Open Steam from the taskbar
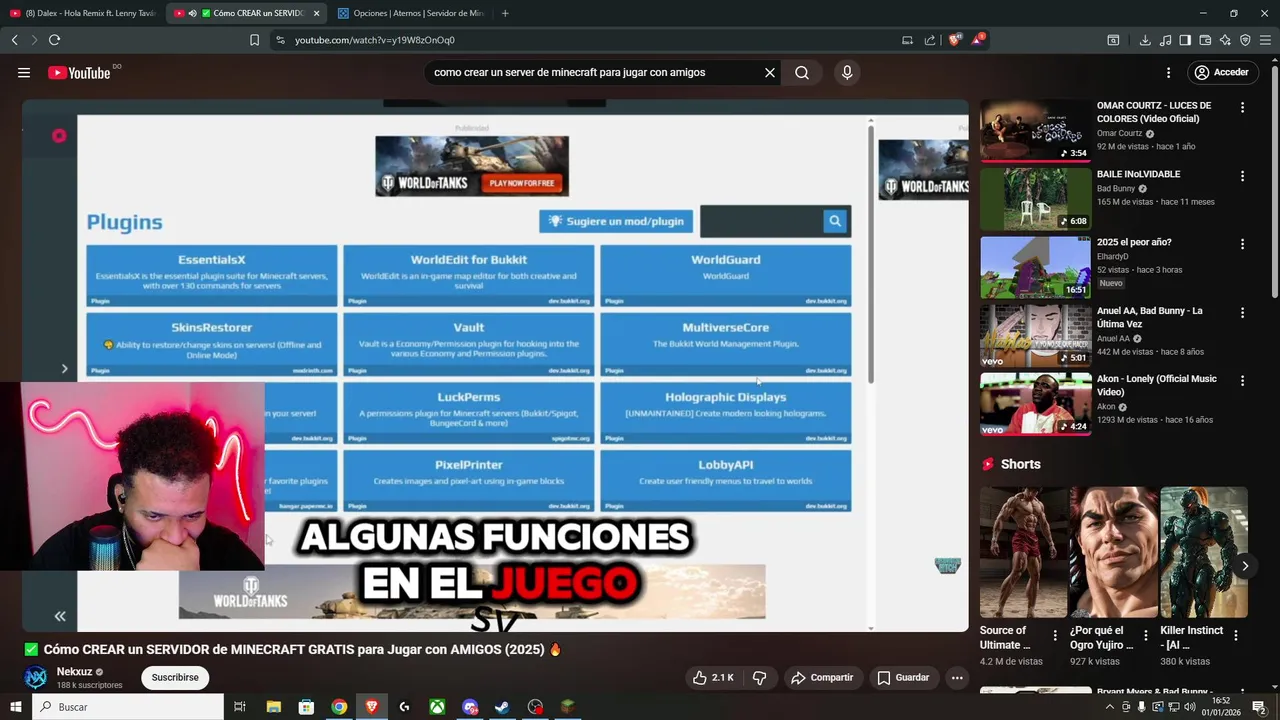1280x720 pixels. click(x=502, y=707)
